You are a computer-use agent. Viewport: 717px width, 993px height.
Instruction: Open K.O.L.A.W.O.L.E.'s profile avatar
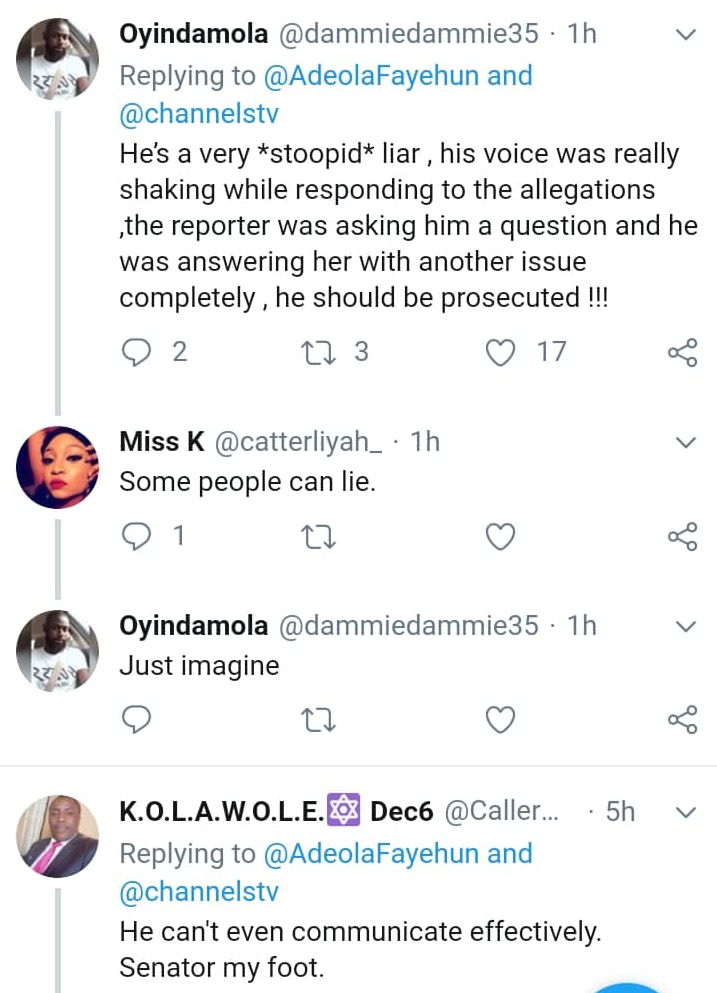click(56, 836)
